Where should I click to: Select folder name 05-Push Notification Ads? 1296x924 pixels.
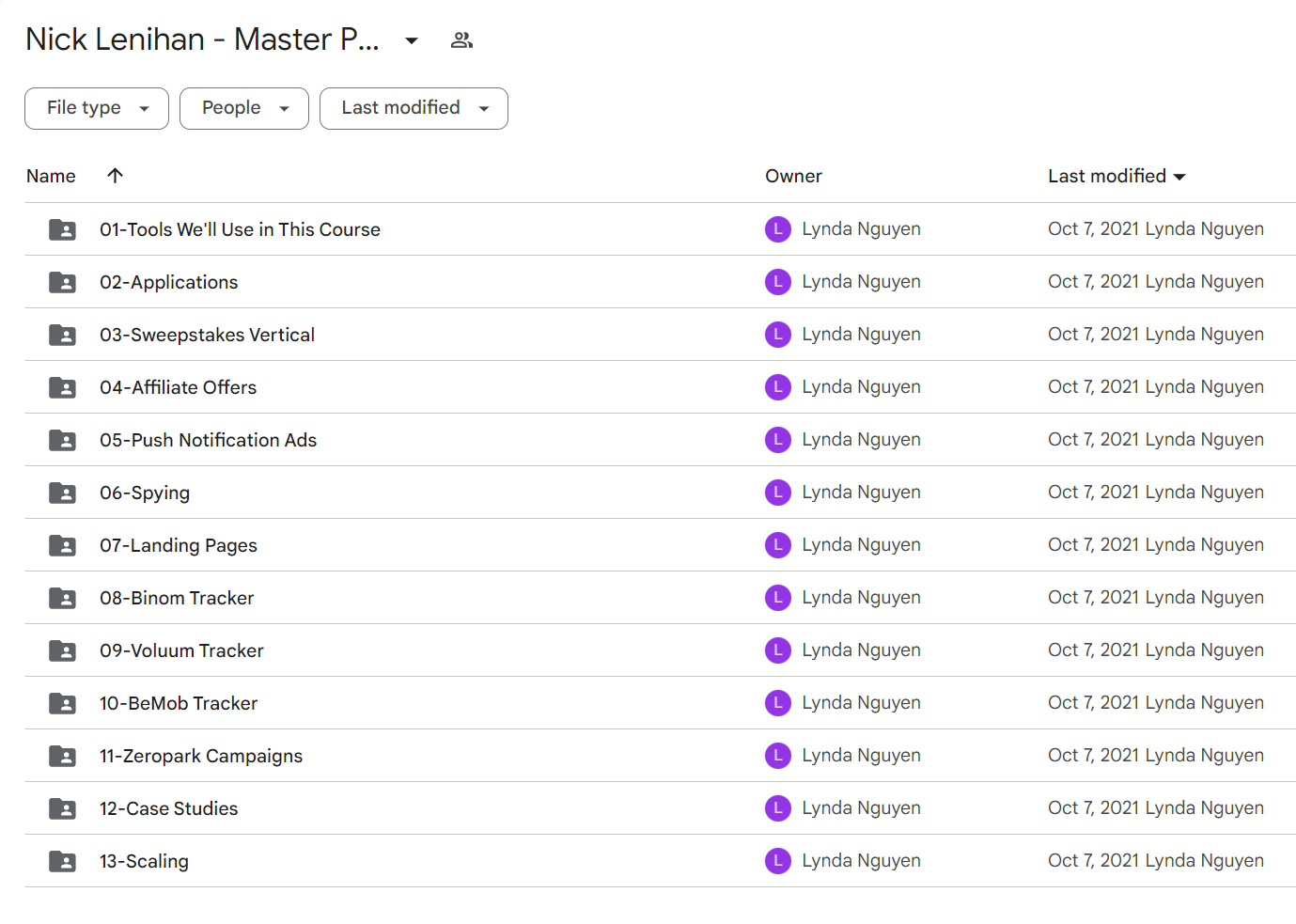coord(208,440)
